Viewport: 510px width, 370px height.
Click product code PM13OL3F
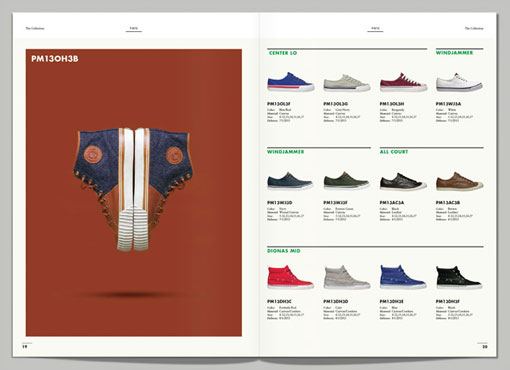(x=279, y=104)
